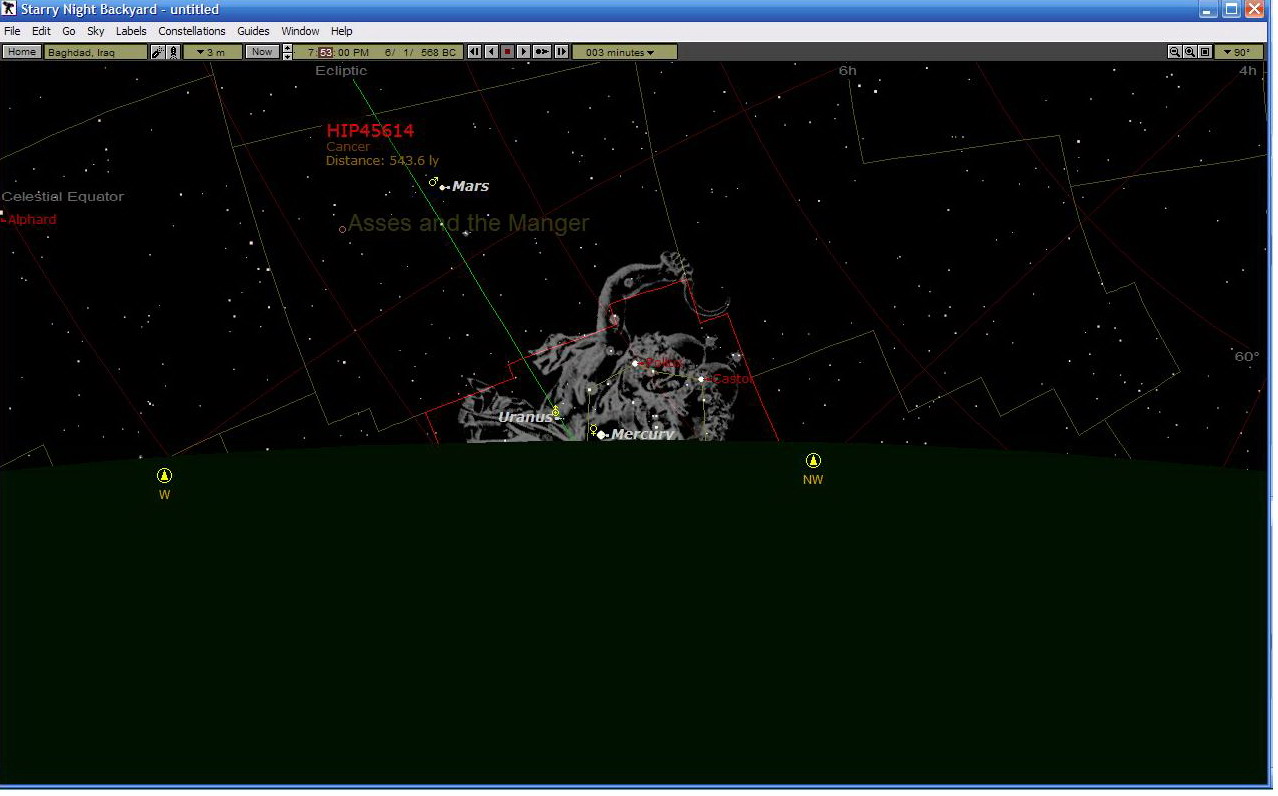Select the hour value in the time field
The height and width of the screenshot is (796, 1278).
click(x=311, y=52)
